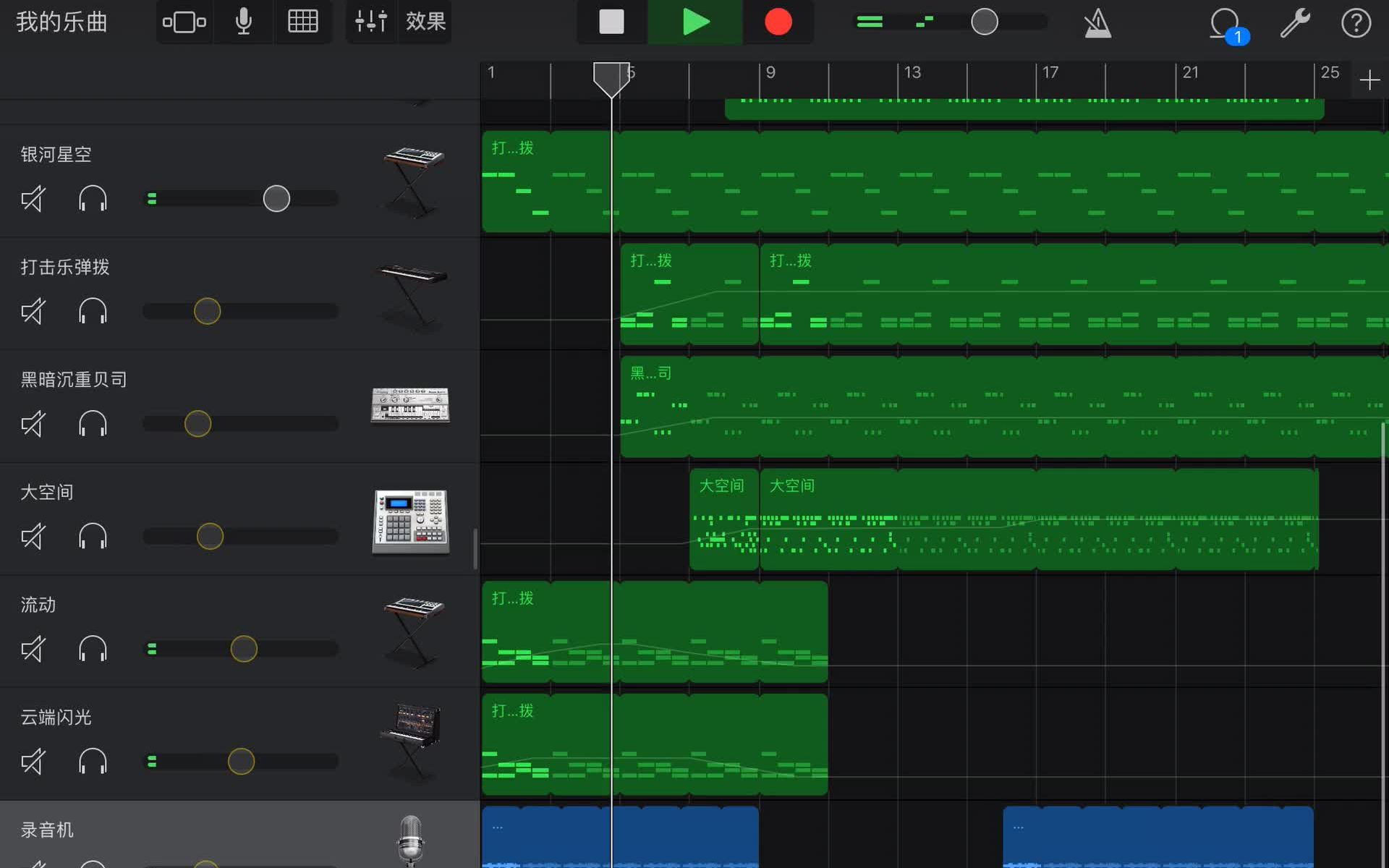This screenshot has width=1389, height=868.
Task: Add a song section with the plus
Action: (x=1369, y=80)
